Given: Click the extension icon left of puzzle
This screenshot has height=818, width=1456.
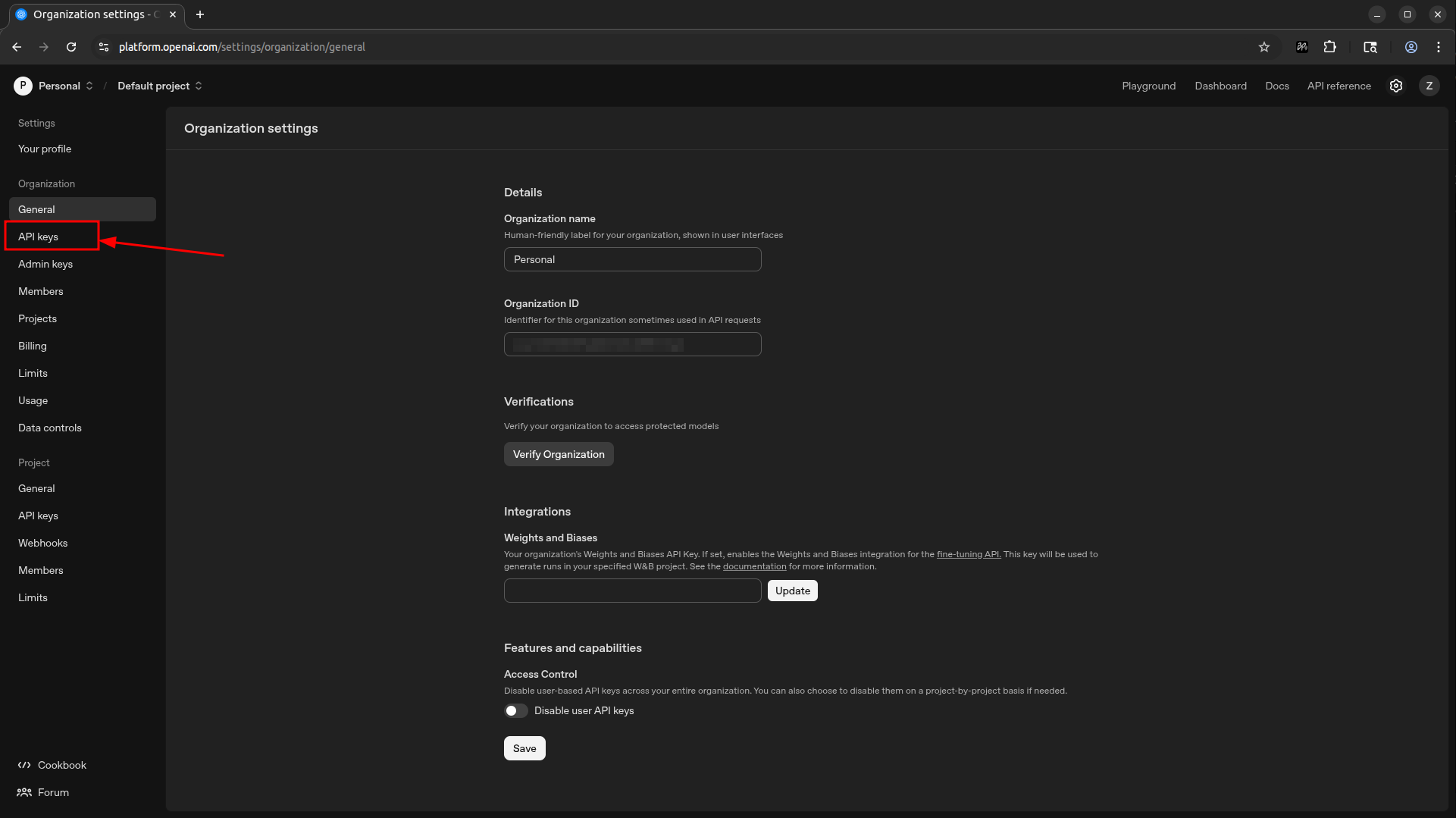Looking at the screenshot, I should (1302, 47).
